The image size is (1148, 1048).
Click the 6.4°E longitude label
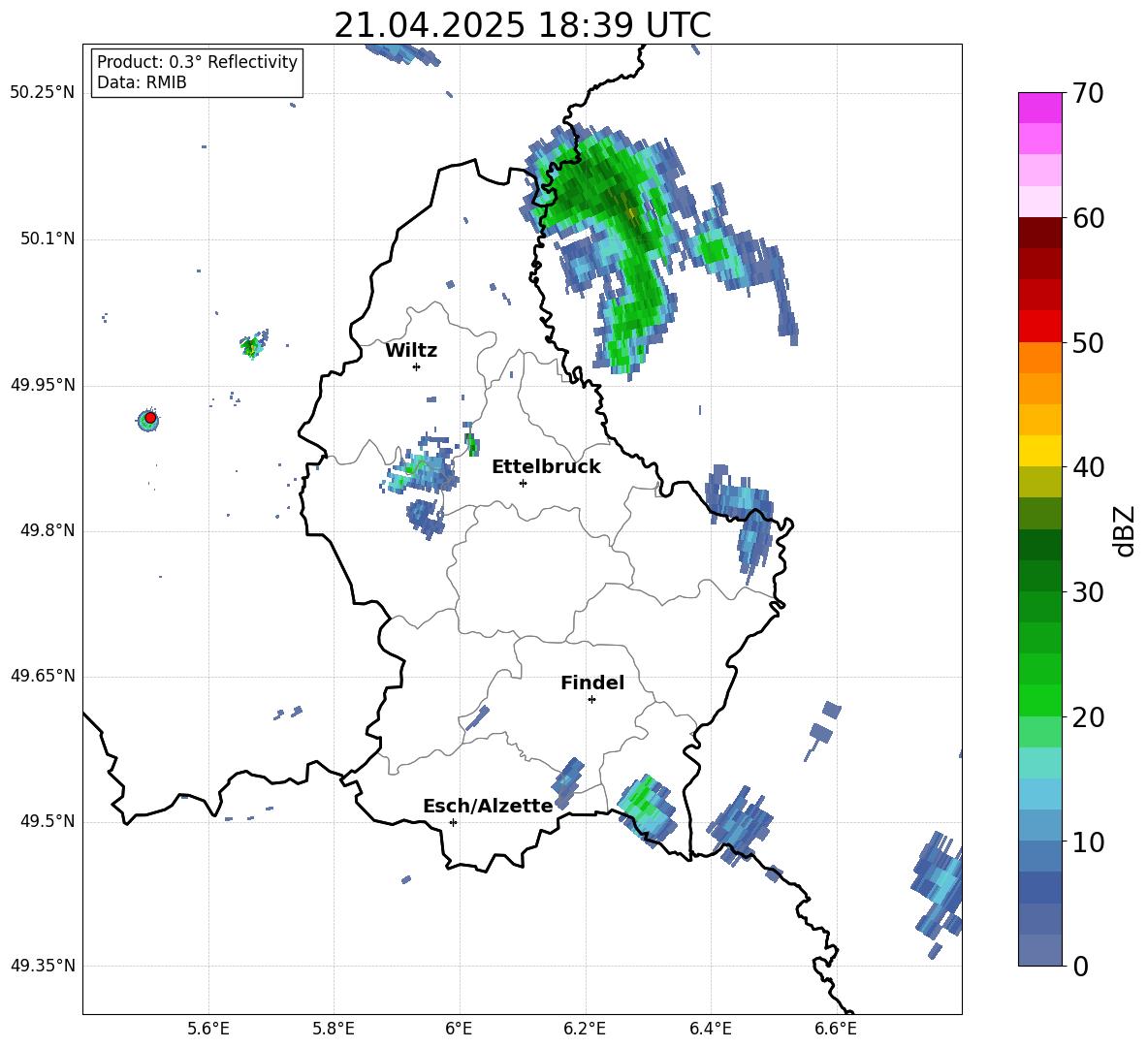710,1029
